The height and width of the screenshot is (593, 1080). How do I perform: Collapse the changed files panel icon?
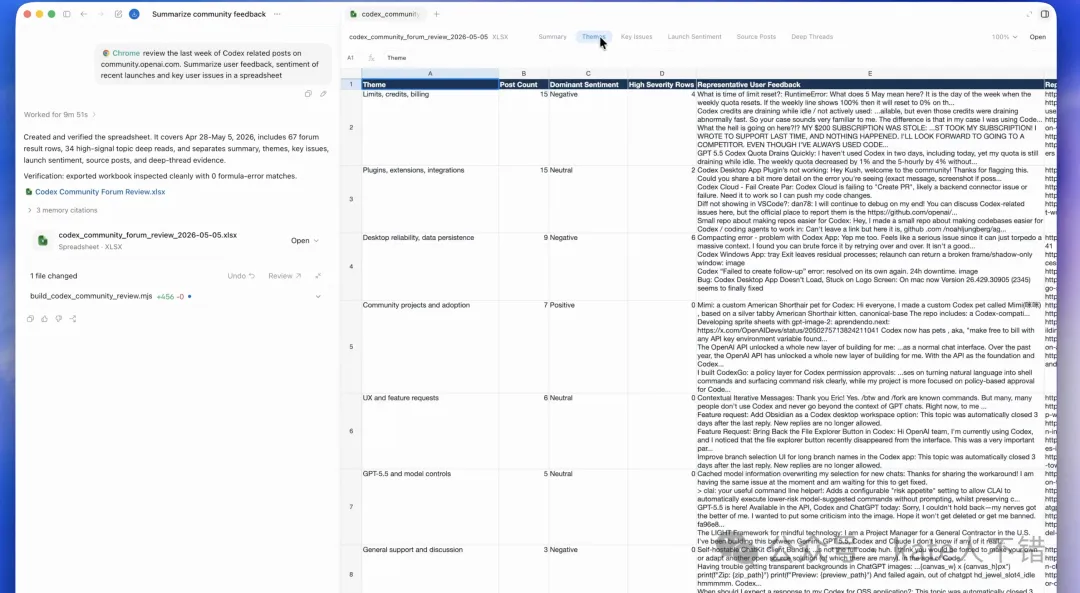pyautogui.click(x=318, y=275)
